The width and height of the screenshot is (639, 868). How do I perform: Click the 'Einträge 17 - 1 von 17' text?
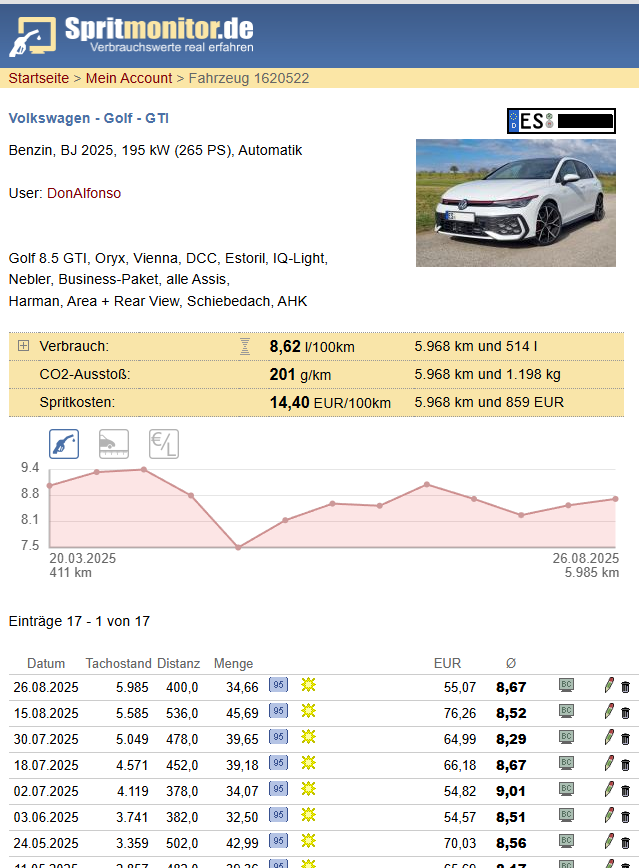point(79,621)
